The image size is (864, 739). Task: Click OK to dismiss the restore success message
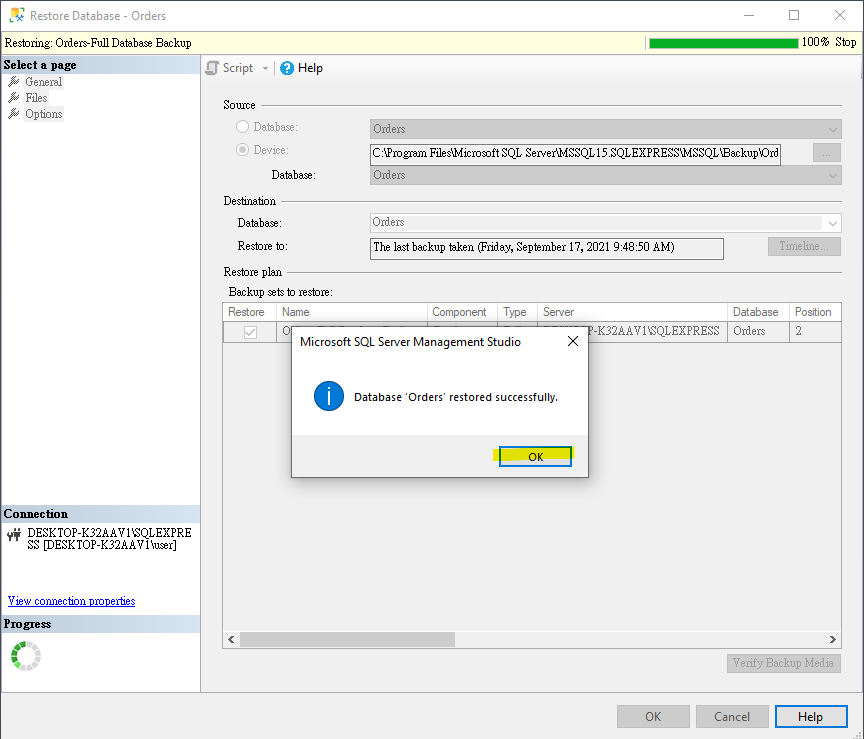pos(535,455)
